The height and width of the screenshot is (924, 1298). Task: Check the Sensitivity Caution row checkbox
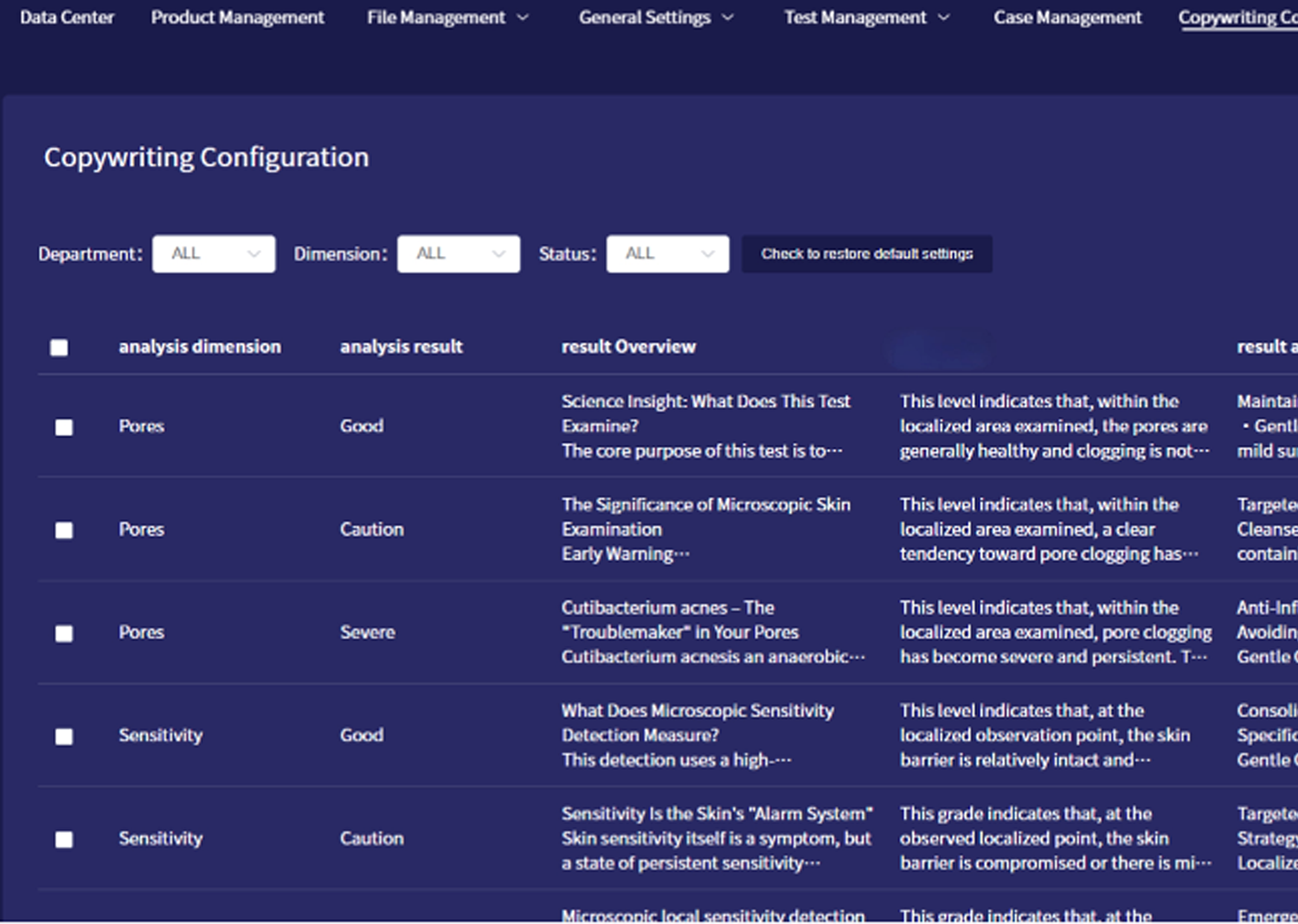pyautogui.click(x=64, y=839)
